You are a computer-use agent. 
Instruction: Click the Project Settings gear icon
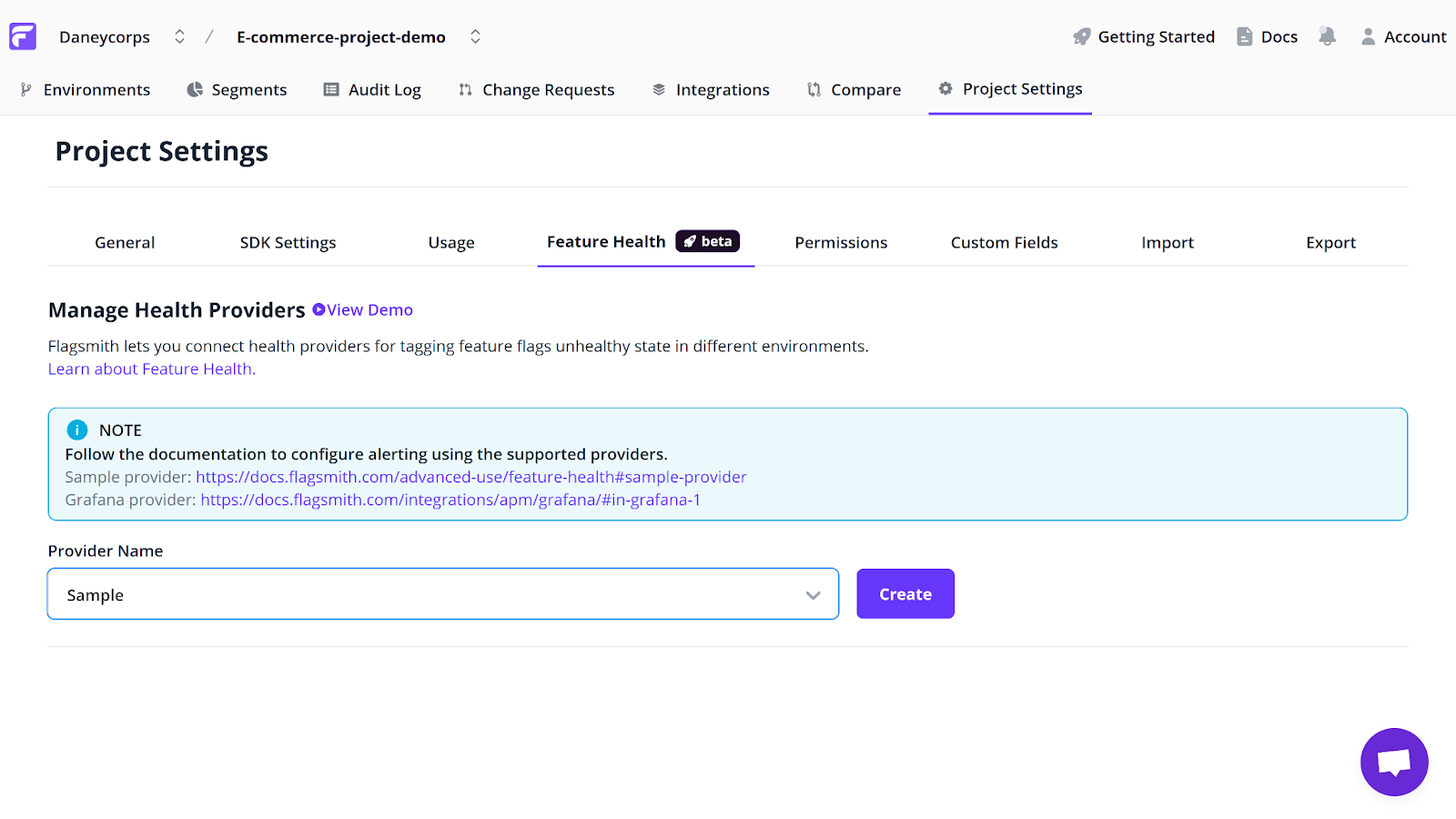(945, 88)
